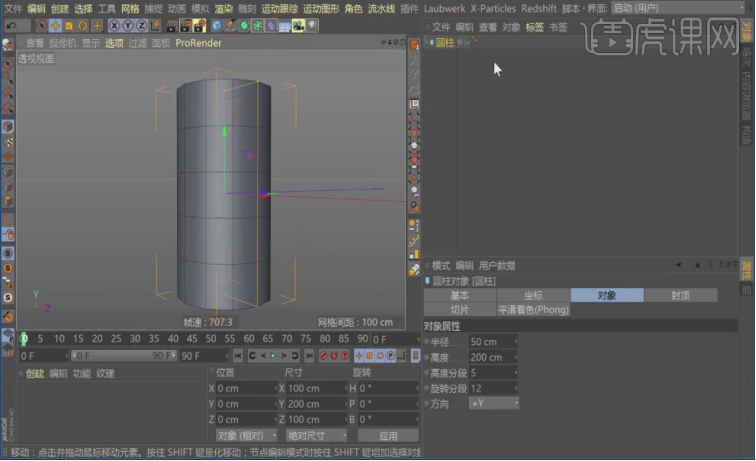756x461 pixels.
Task: Toggle the X axis lock
Action: (114, 26)
